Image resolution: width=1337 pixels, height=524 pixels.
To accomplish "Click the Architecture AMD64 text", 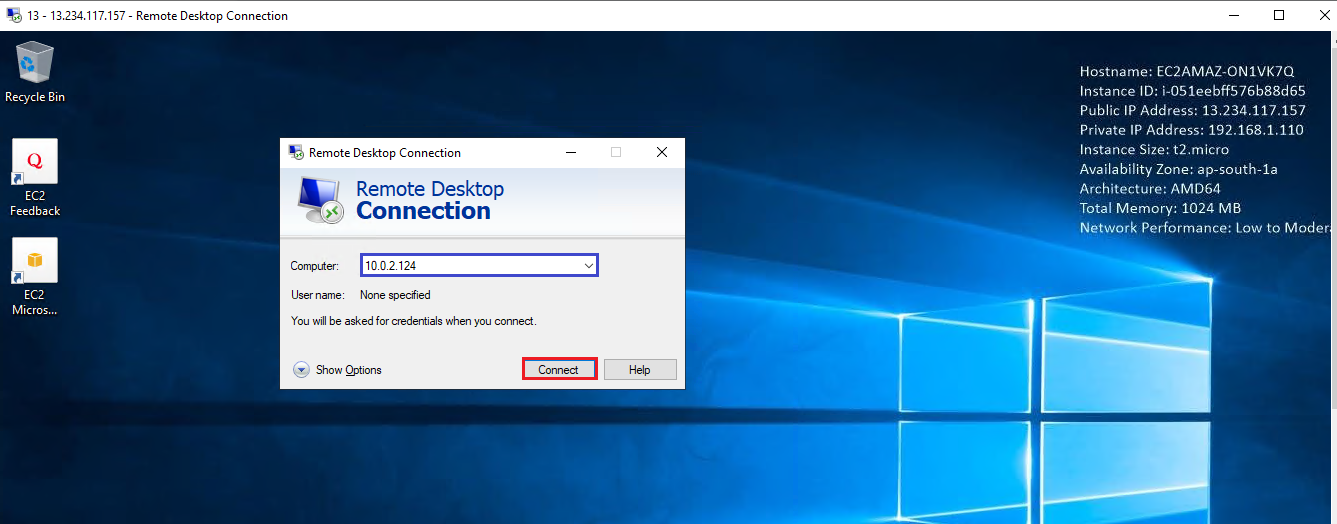I will click(x=1150, y=188).
